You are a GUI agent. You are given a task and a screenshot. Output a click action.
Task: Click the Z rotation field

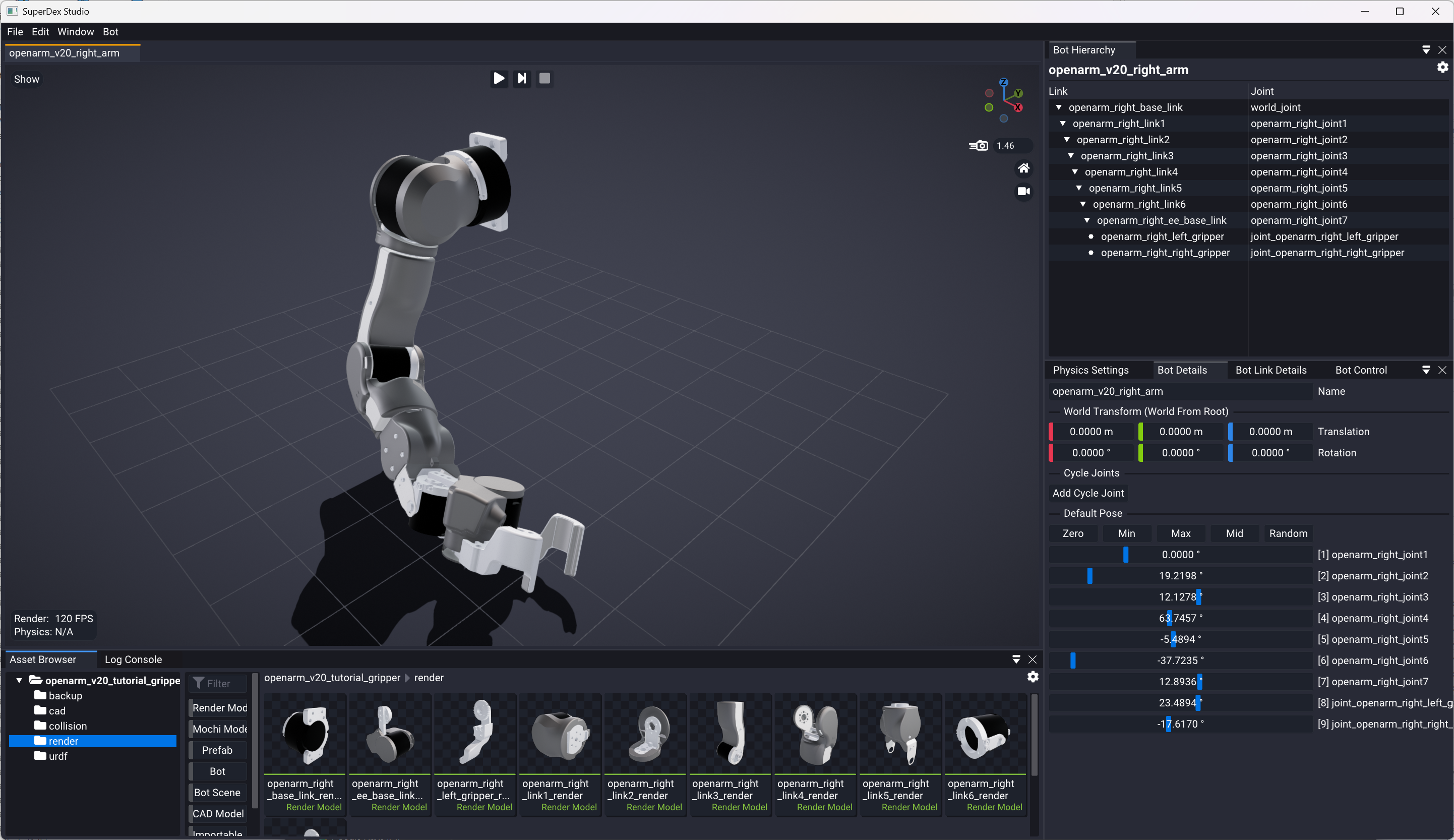click(x=1270, y=453)
